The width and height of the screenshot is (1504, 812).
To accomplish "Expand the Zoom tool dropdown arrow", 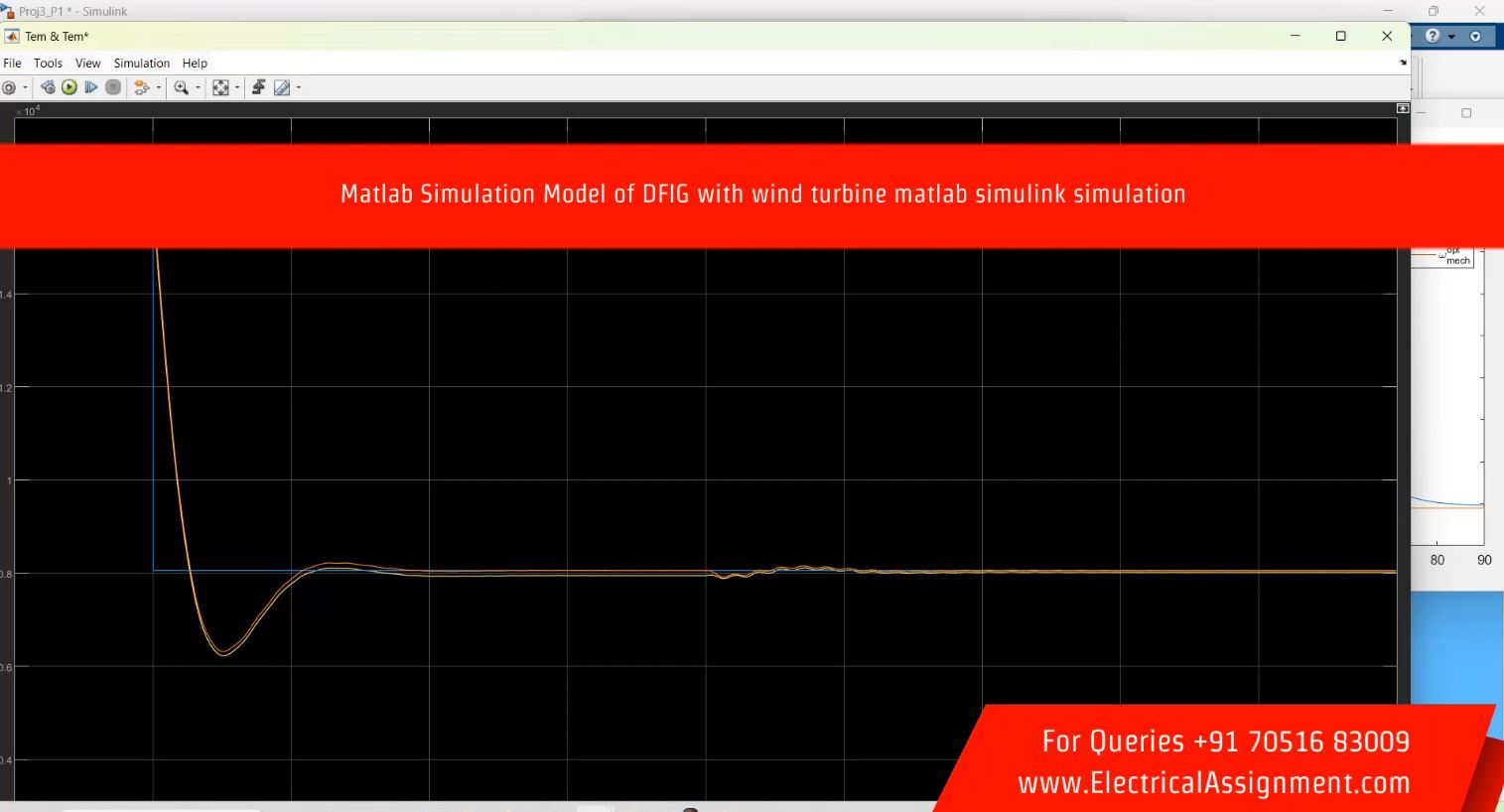I will pos(198,88).
